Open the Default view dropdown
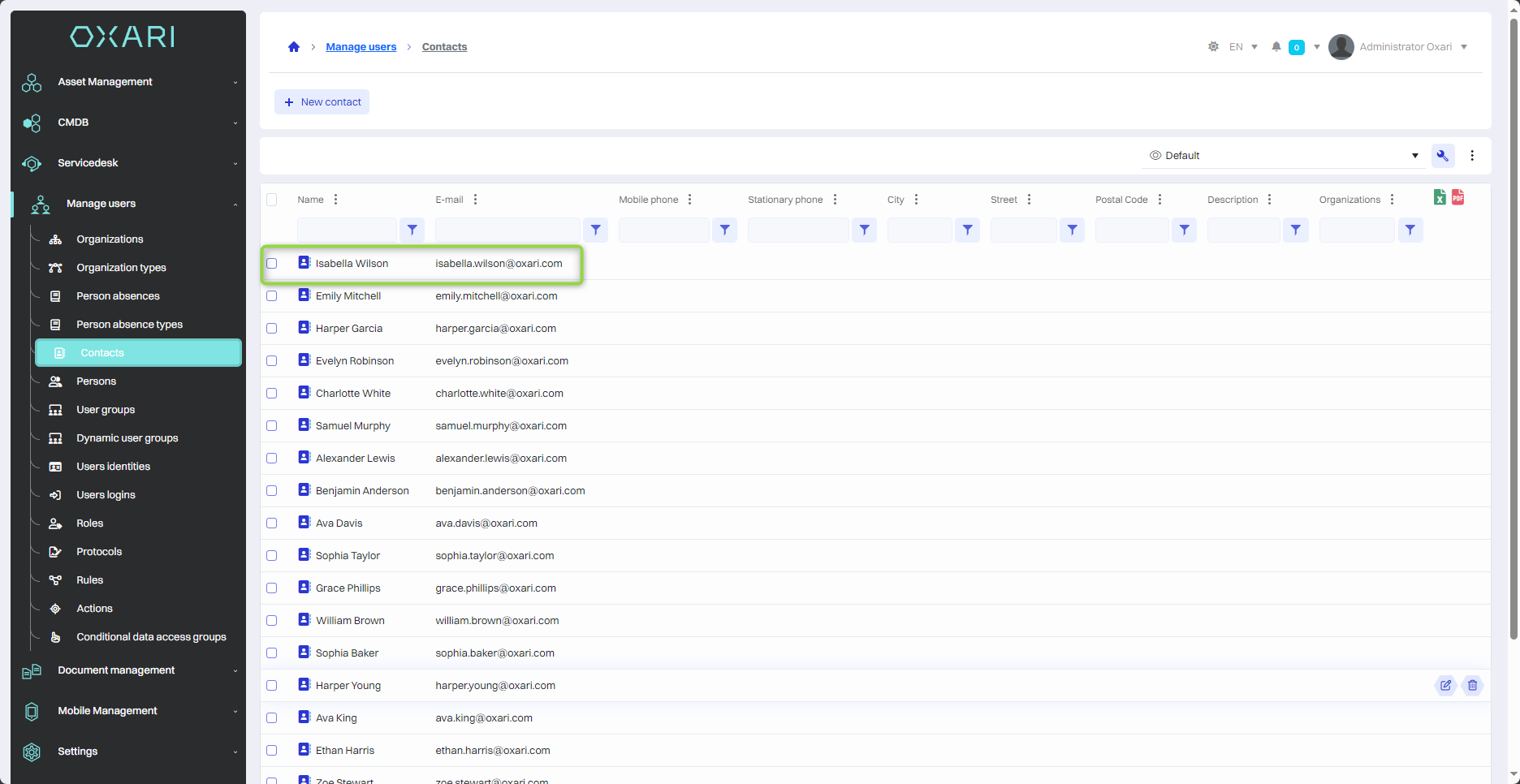 1283,156
